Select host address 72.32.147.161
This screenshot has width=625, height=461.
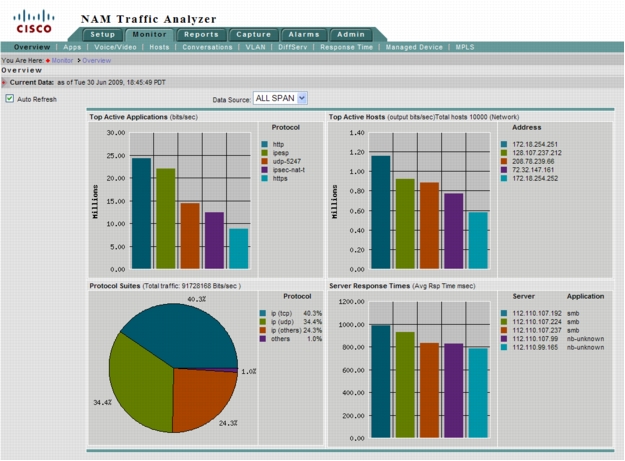point(533,170)
